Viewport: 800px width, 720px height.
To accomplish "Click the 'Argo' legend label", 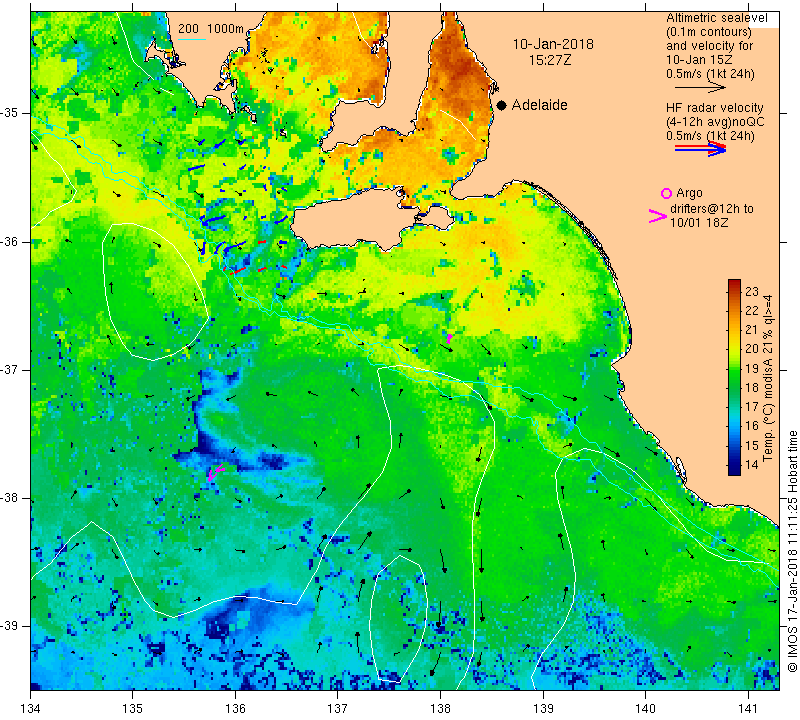I will click(x=689, y=193).
